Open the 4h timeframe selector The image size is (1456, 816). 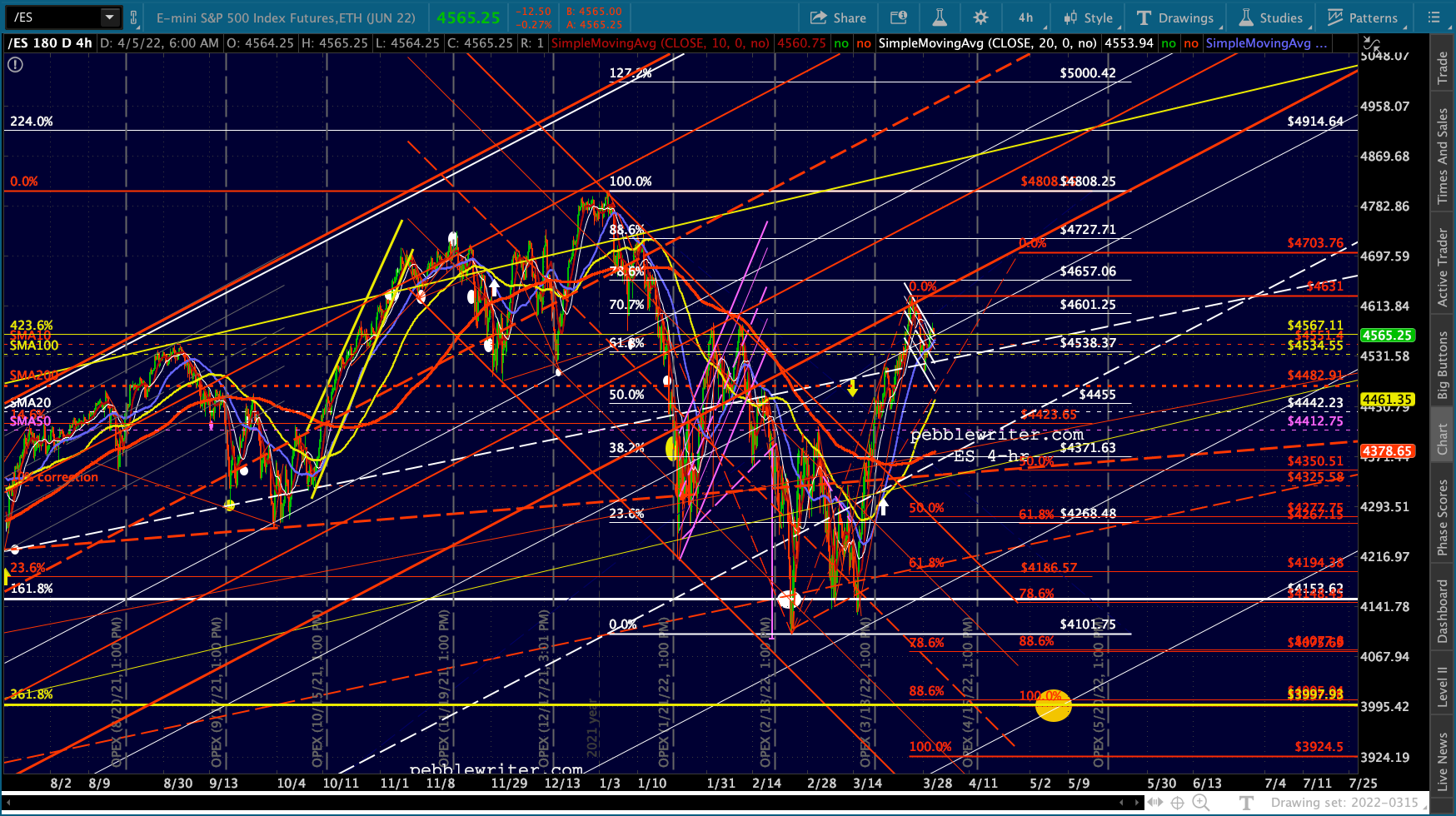(1025, 17)
